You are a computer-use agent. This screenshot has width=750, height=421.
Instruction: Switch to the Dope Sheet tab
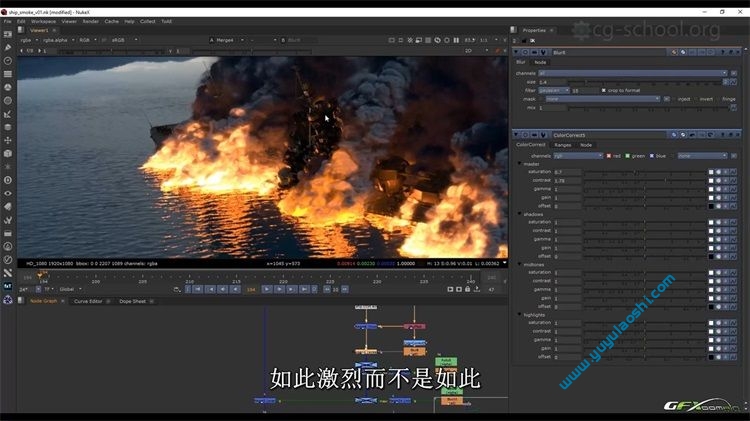pyautogui.click(x=132, y=301)
